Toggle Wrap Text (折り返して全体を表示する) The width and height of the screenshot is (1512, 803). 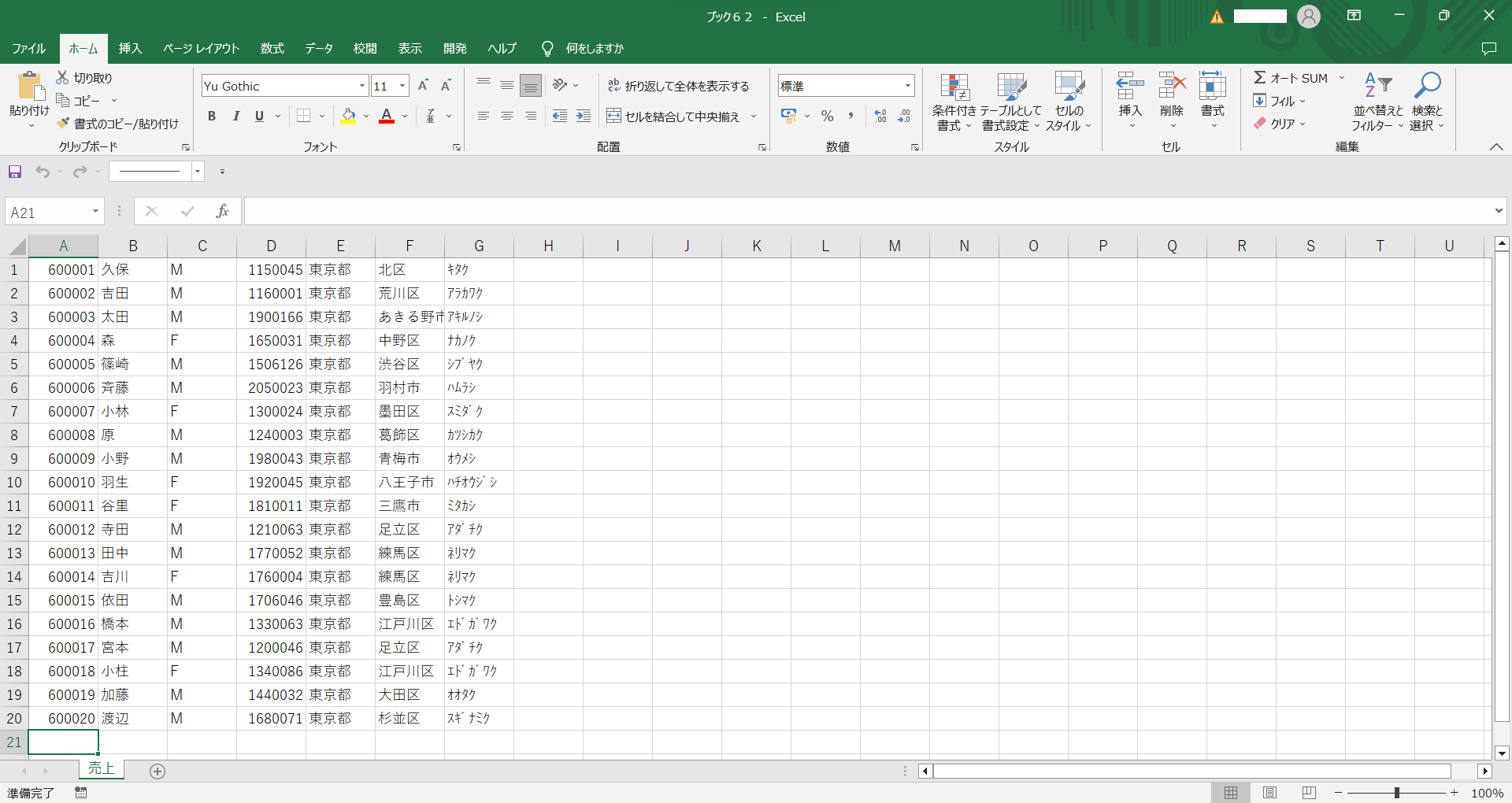[x=678, y=86]
